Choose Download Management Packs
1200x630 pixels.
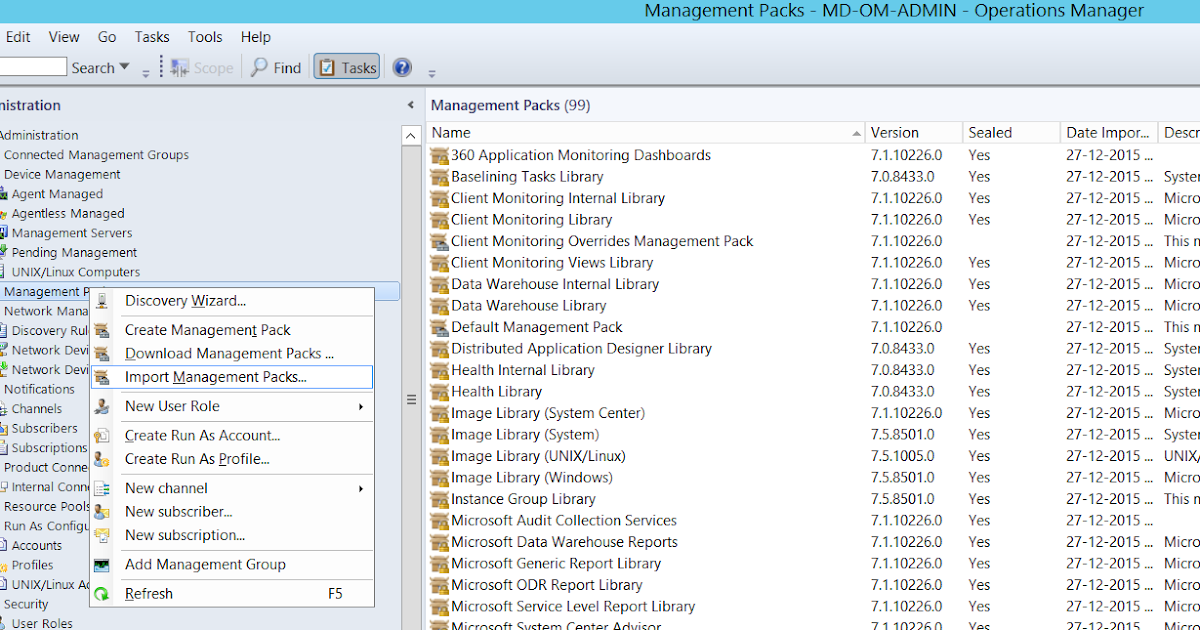232,353
